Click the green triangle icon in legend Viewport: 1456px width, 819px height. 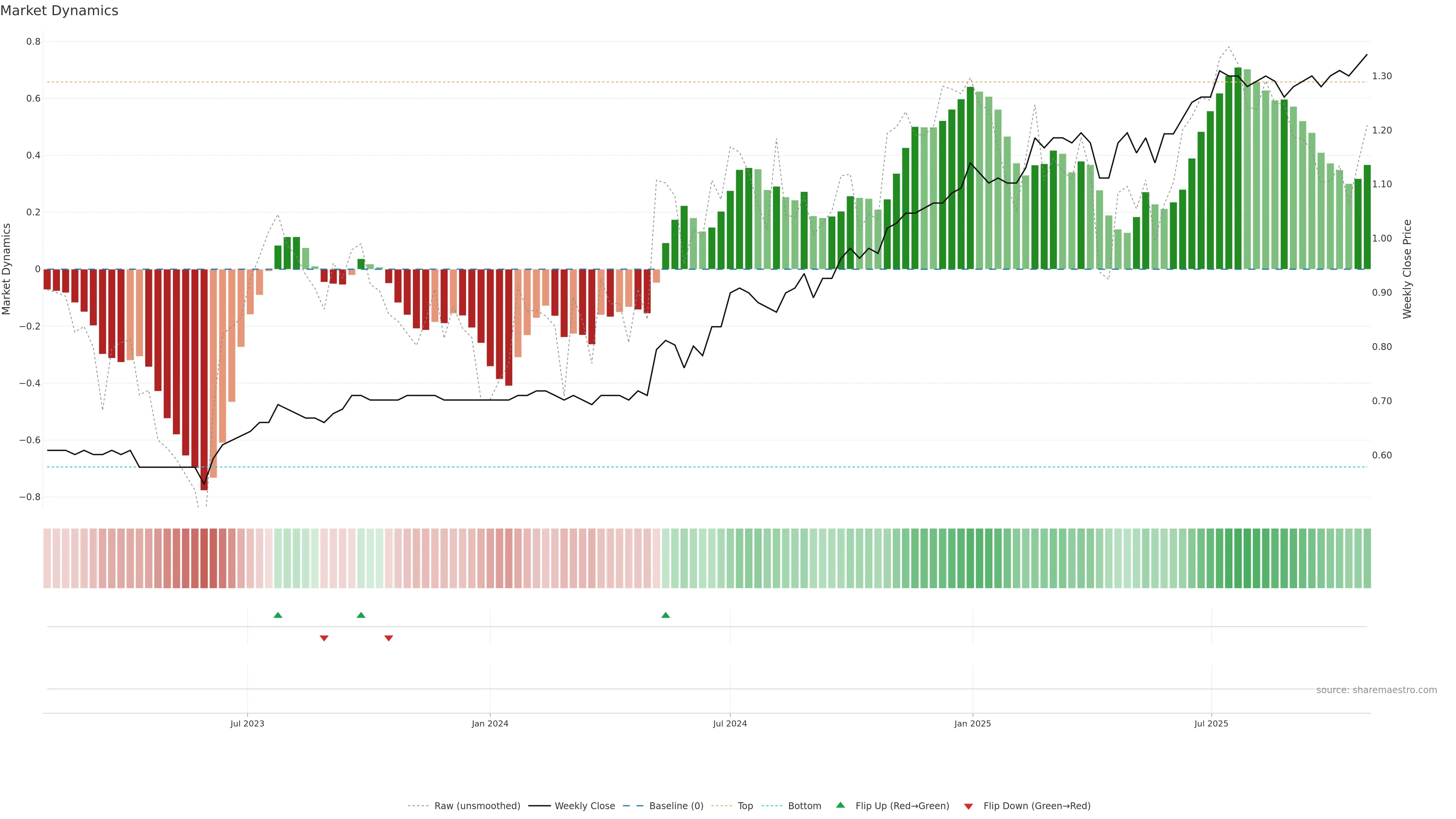(841, 805)
